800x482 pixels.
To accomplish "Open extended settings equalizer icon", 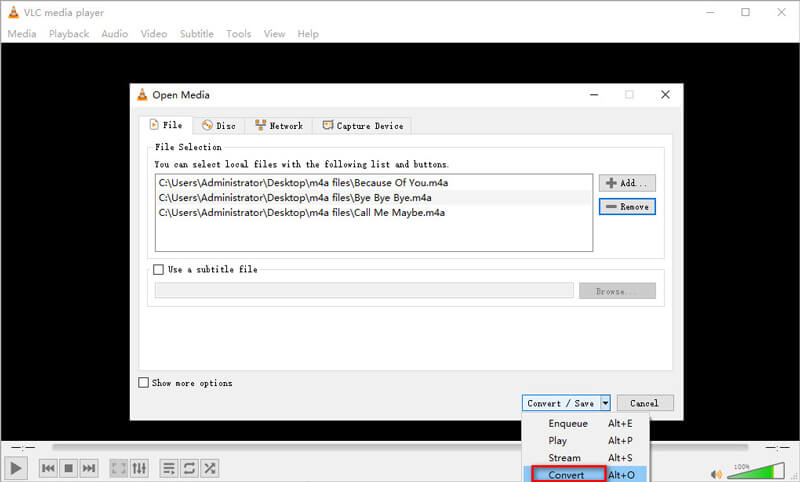I will pos(139,468).
